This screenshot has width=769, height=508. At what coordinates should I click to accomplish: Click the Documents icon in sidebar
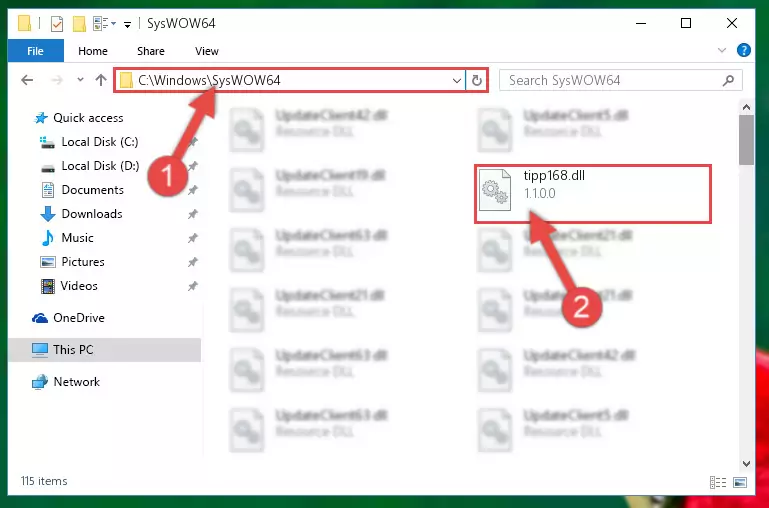point(48,190)
